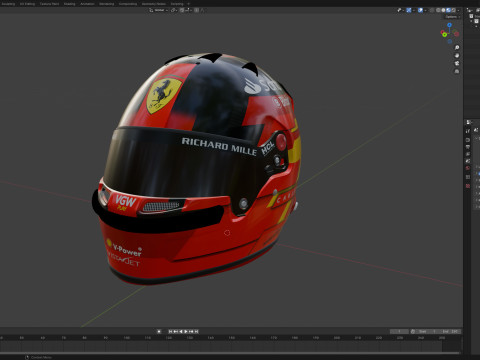
Task: Open the Geometry Nodes workspace tab
Action: click(154, 4)
